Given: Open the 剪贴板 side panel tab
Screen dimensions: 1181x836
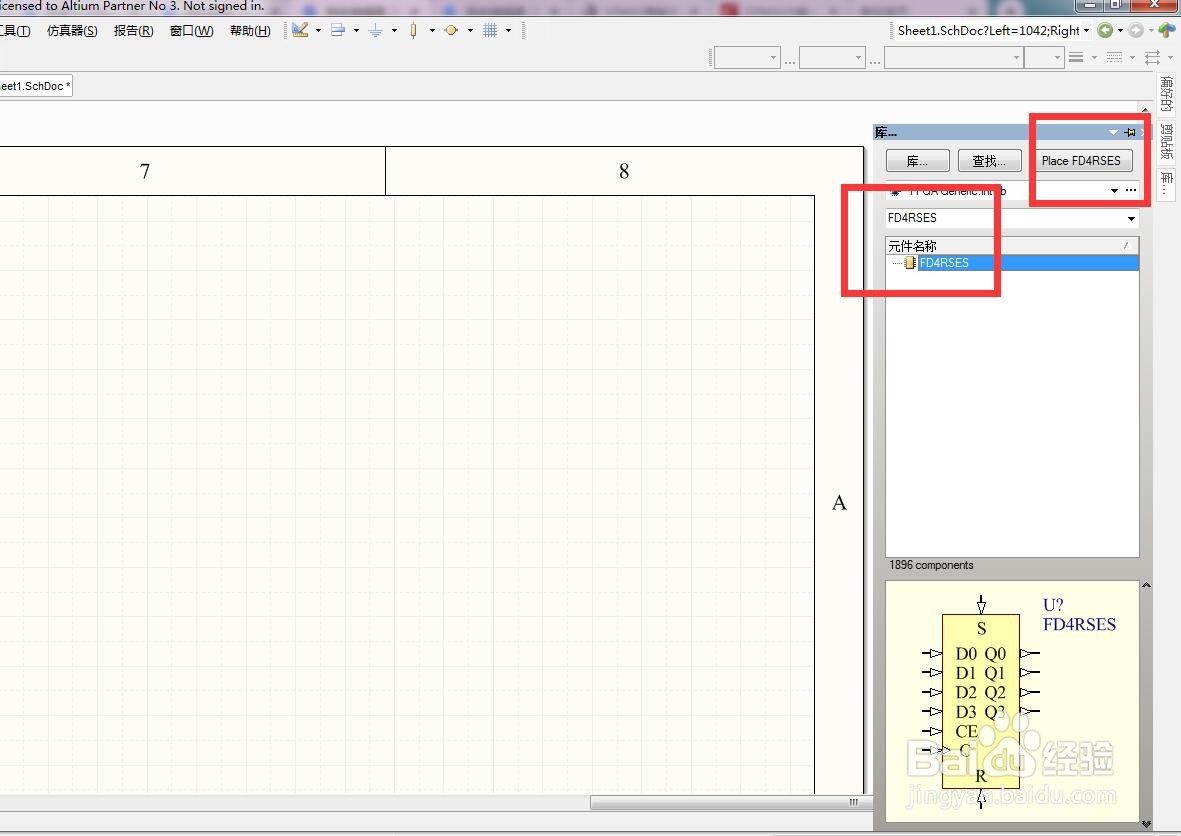Looking at the screenshot, I should click(1167, 142).
